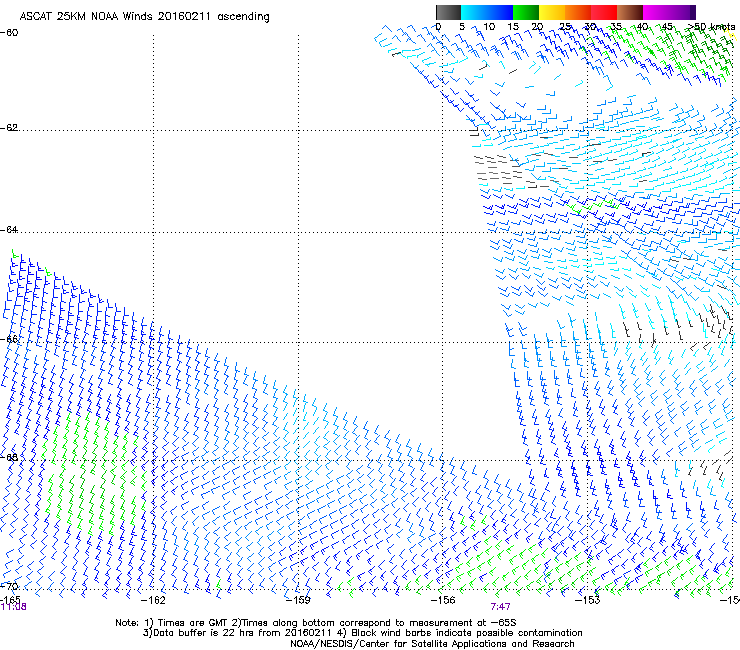
Task: Click the '-62' latitude label
Action: pos(9,128)
